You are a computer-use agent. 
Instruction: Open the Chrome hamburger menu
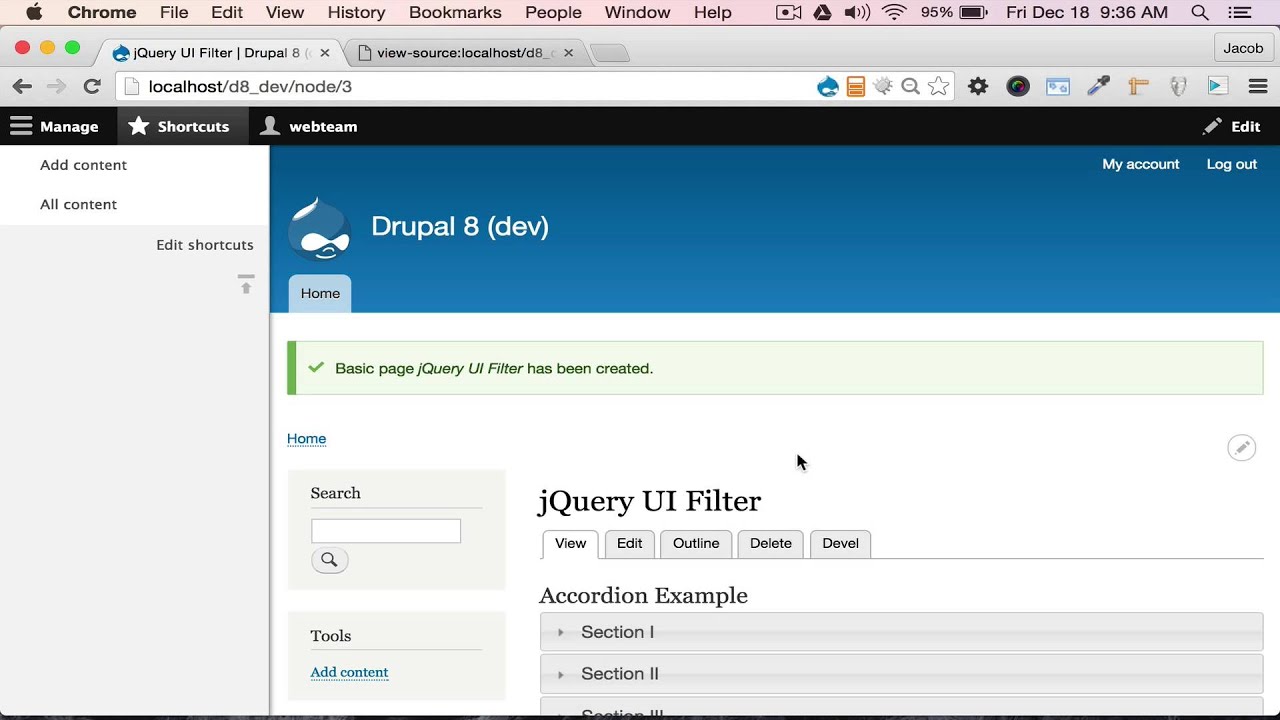tap(1258, 87)
